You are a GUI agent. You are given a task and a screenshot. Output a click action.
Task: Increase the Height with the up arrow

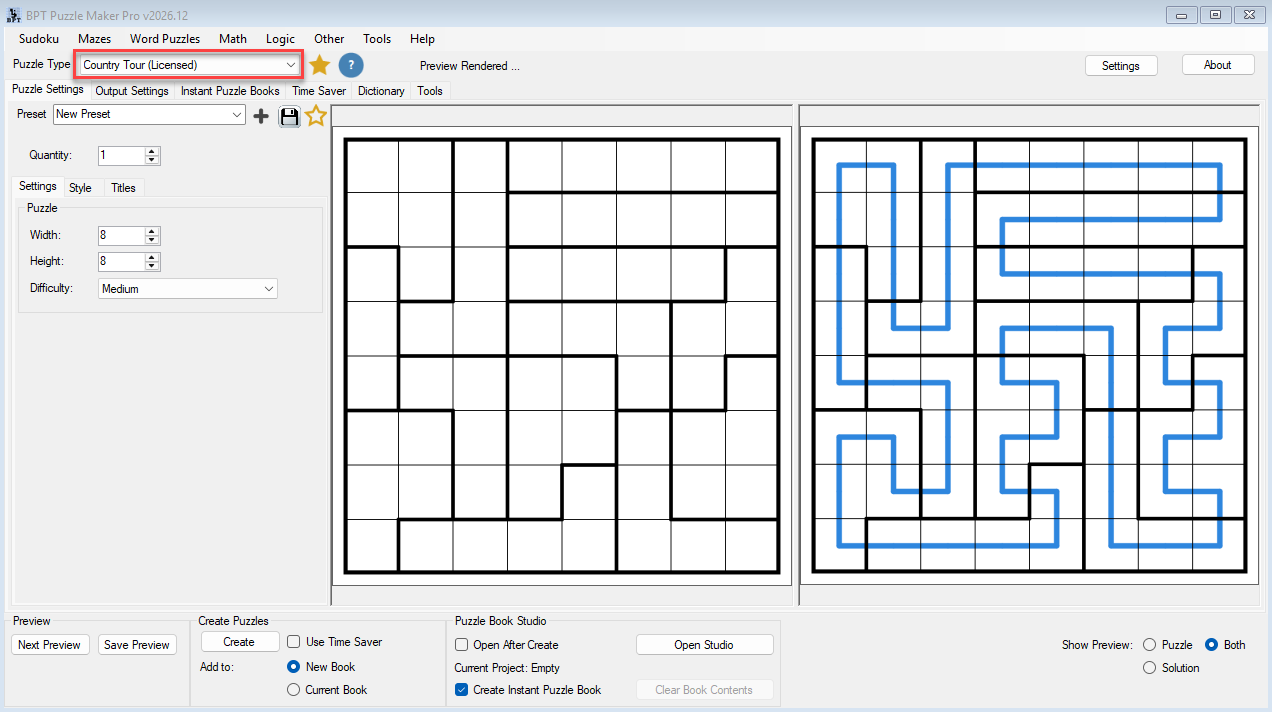[152, 257]
